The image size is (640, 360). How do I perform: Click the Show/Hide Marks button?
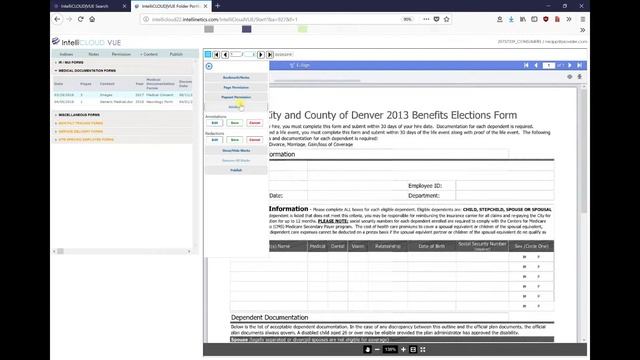coord(236,151)
